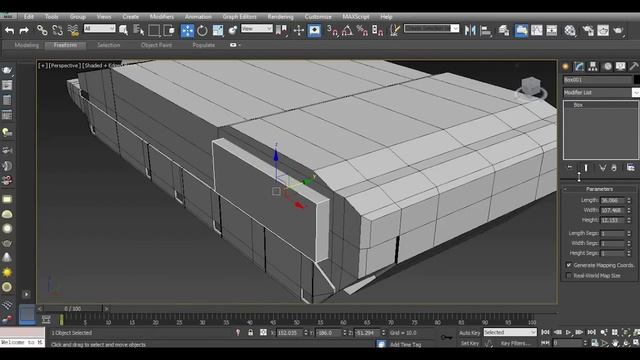Viewport: 640px width, 360px height.
Task: Click the Width value field
Action: [612, 210]
